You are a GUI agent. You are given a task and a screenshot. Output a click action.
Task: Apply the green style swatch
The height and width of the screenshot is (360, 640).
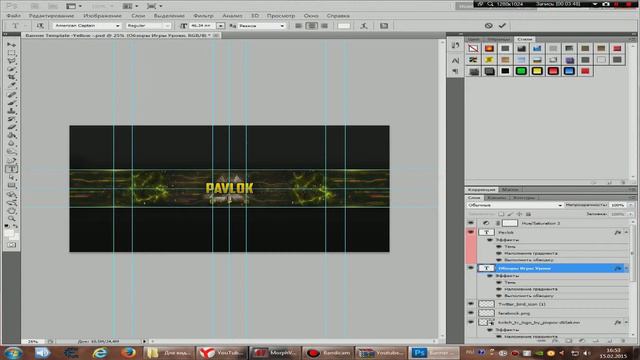pos(521,71)
